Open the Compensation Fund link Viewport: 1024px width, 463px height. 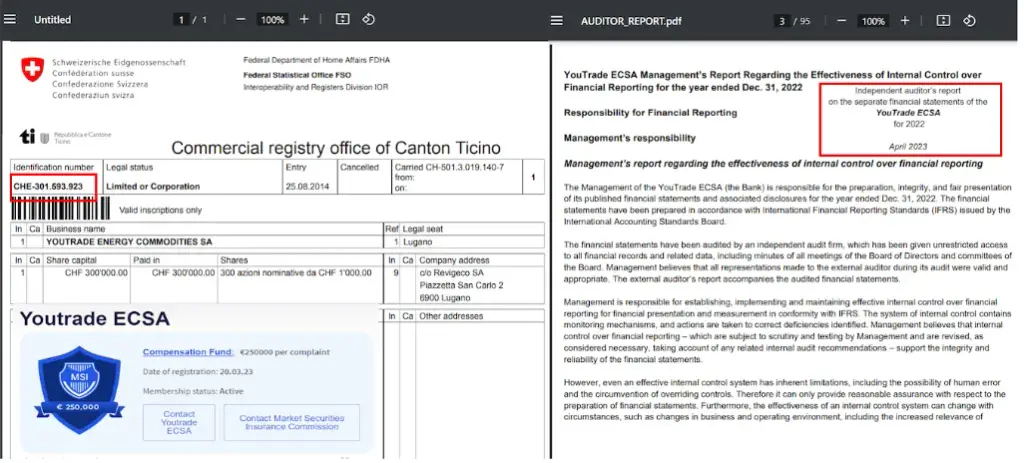pos(187,352)
